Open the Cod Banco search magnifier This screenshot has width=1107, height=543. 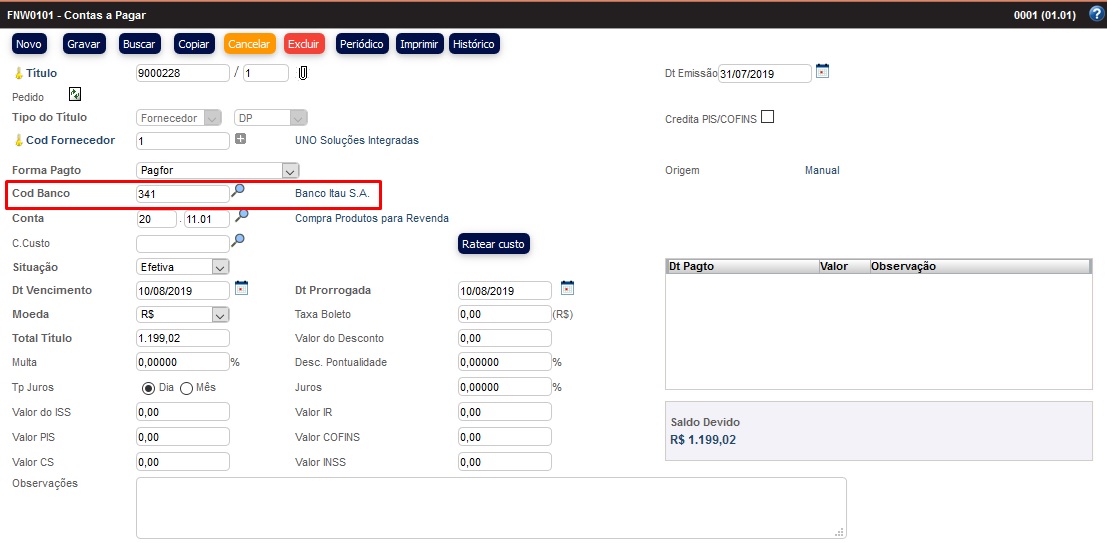tap(239, 190)
